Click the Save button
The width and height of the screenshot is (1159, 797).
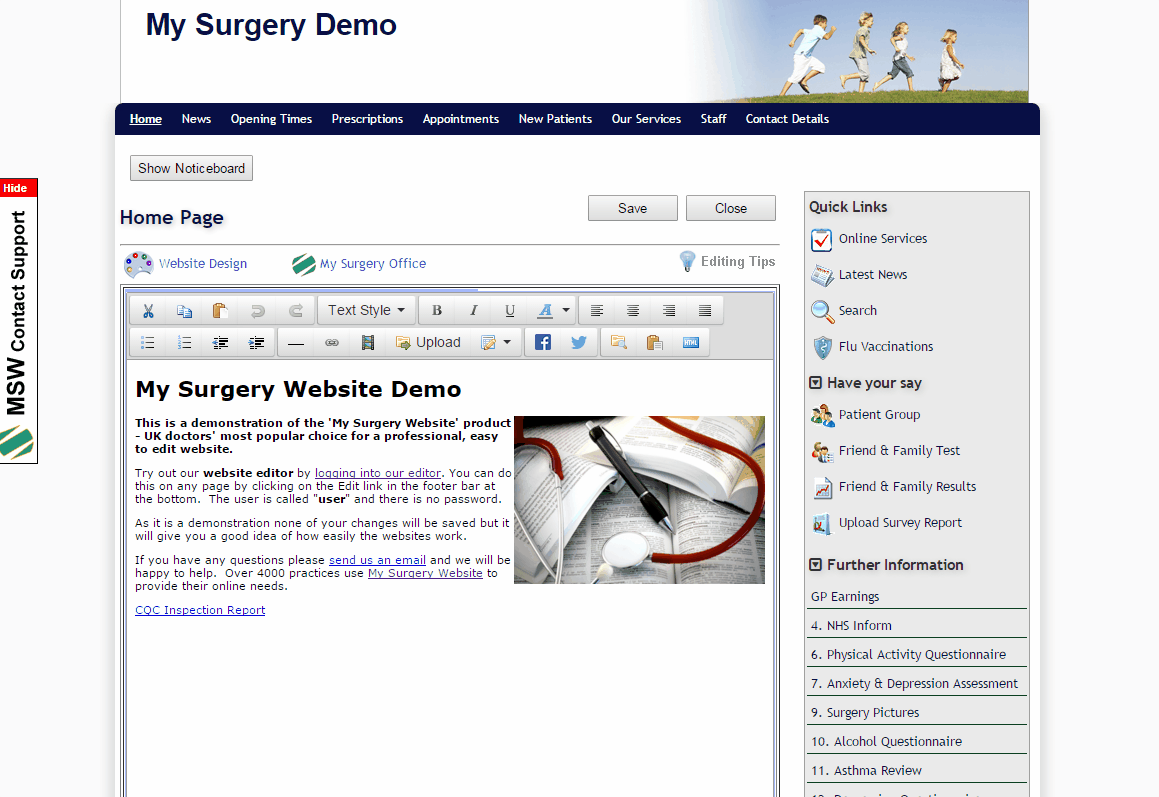[x=632, y=208]
